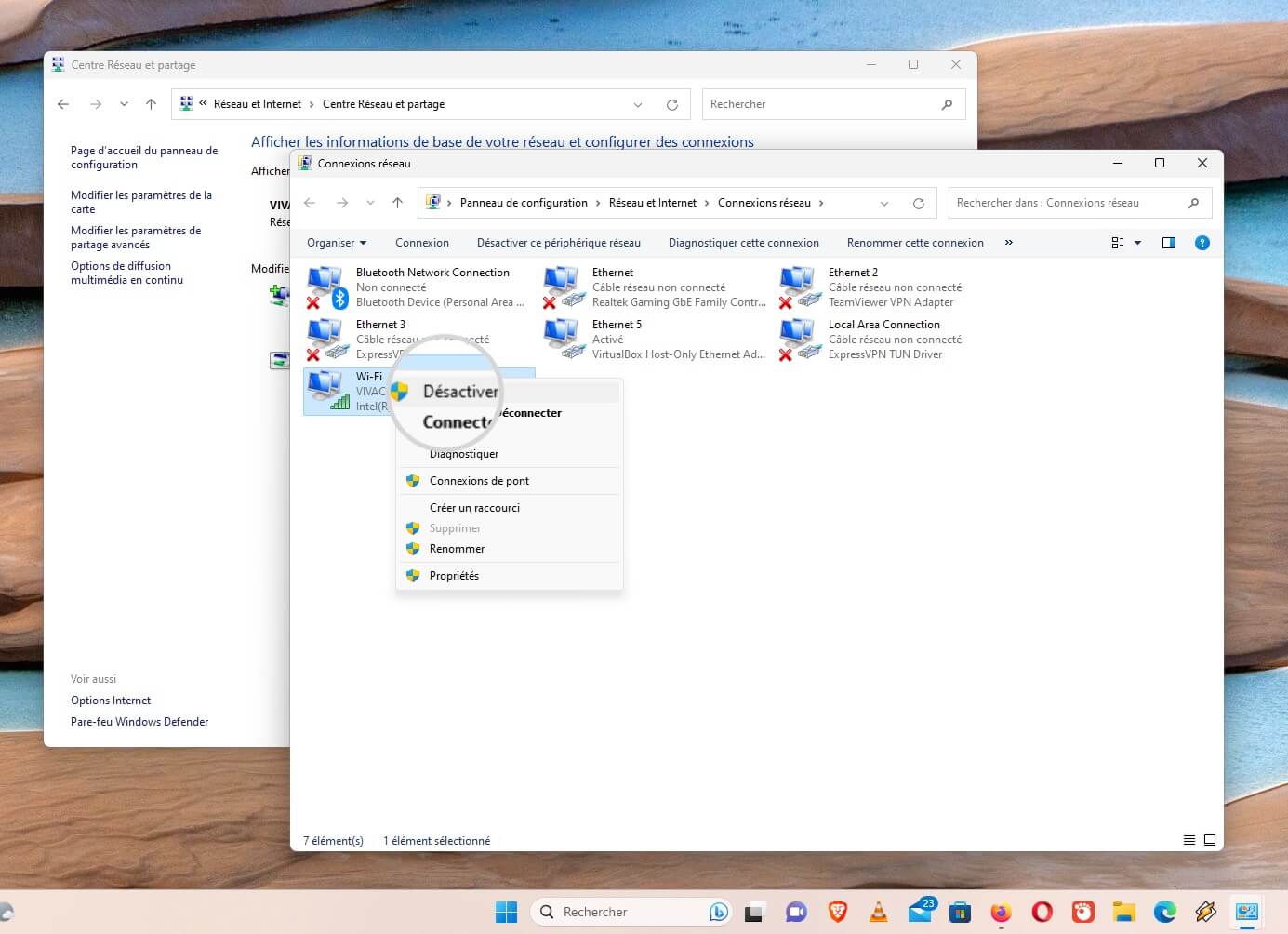Select the Wi-Fi adapter icon

(327, 392)
